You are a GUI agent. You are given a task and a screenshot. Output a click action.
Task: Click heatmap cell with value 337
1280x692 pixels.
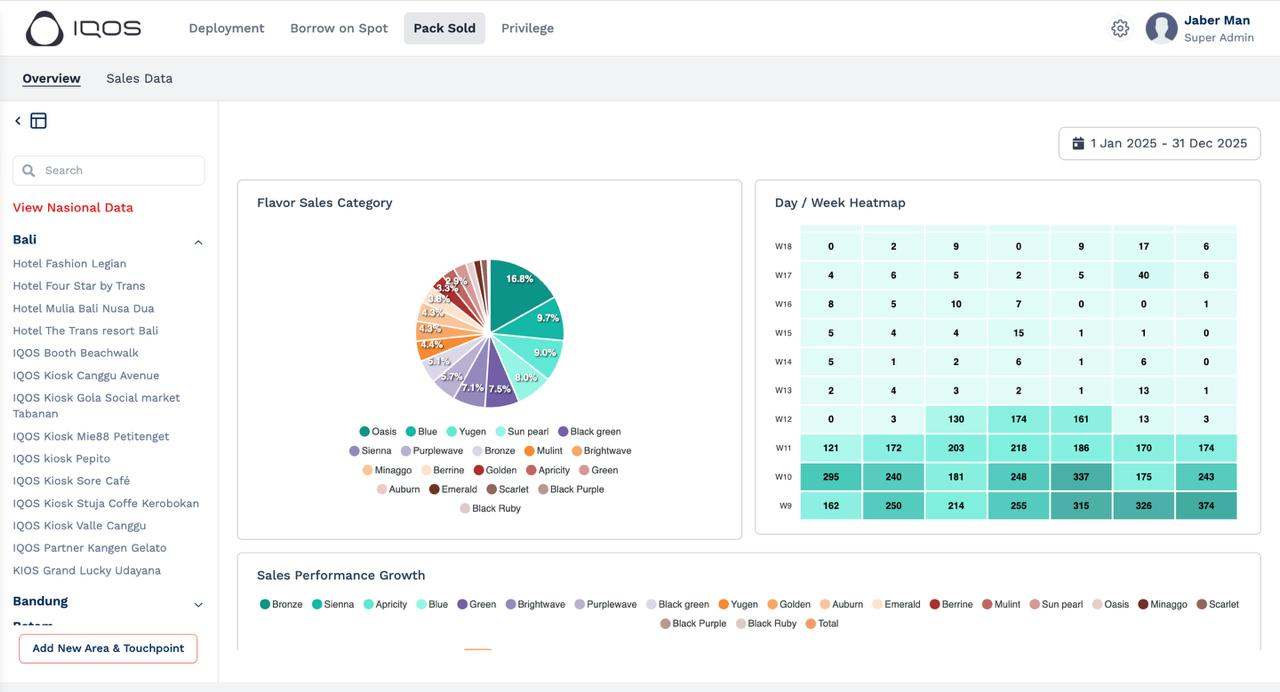pos(1081,477)
